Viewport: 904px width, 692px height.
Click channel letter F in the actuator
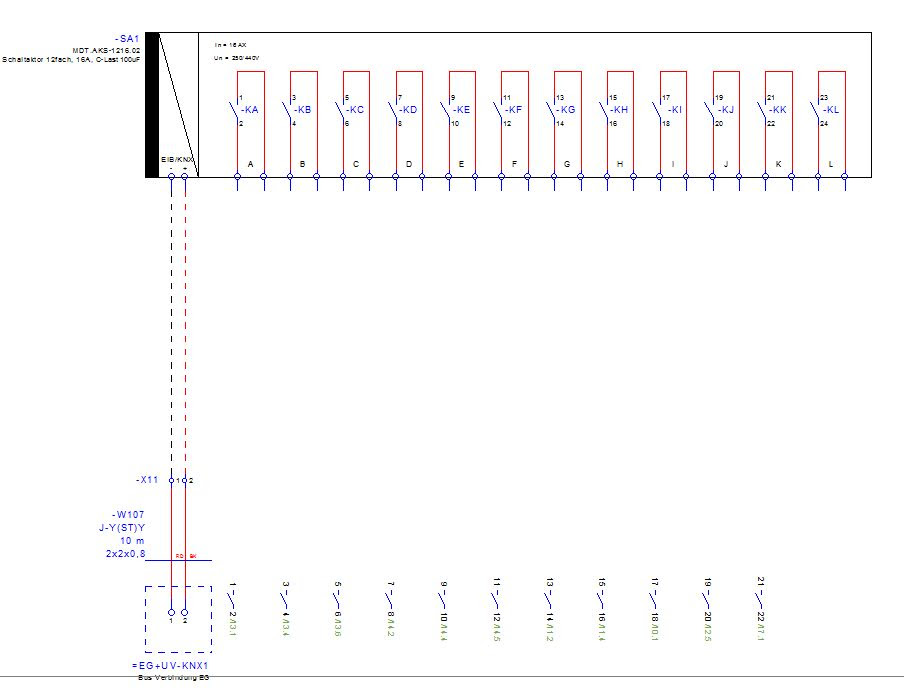514,164
